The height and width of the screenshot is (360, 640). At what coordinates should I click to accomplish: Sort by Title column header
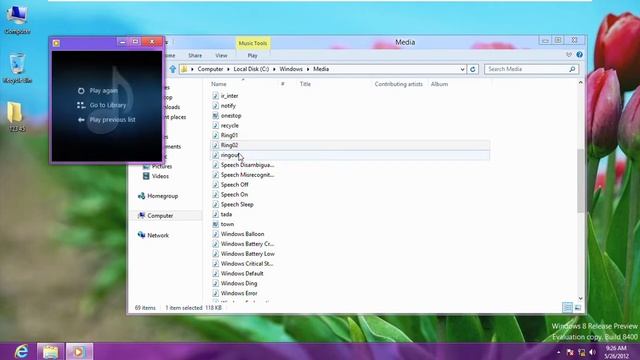[305, 84]
